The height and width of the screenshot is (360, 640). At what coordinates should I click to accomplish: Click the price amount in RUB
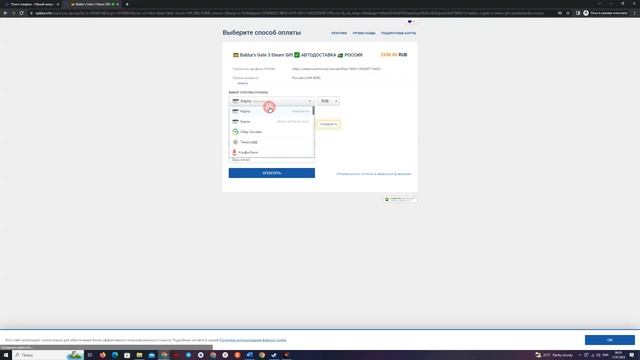coord(393,55)
